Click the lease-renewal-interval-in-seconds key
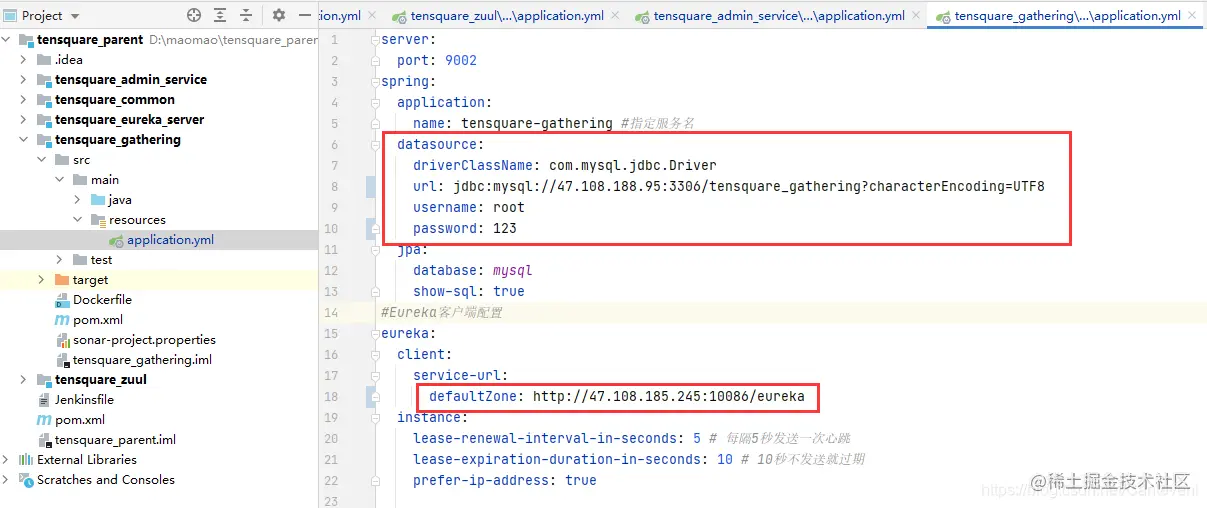 click(549, 438)
